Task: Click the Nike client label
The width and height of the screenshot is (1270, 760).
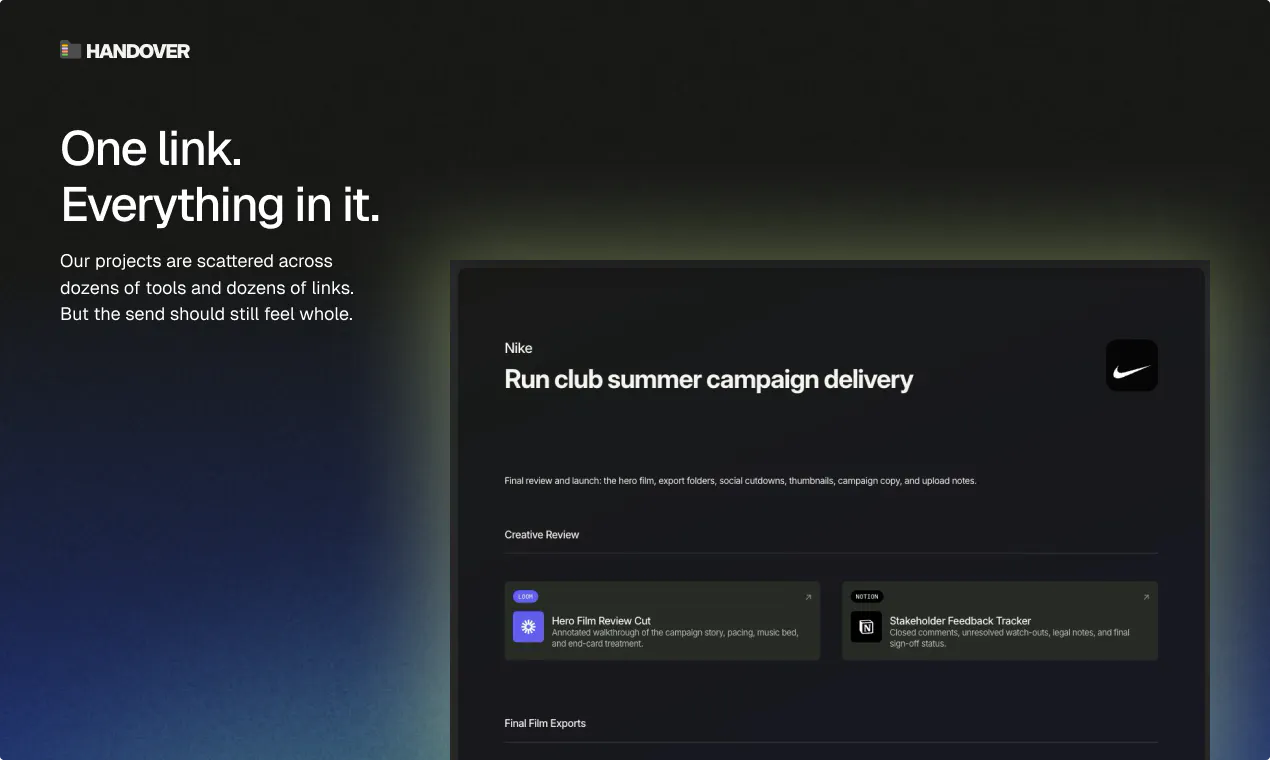Action: [x=518, y=348]
